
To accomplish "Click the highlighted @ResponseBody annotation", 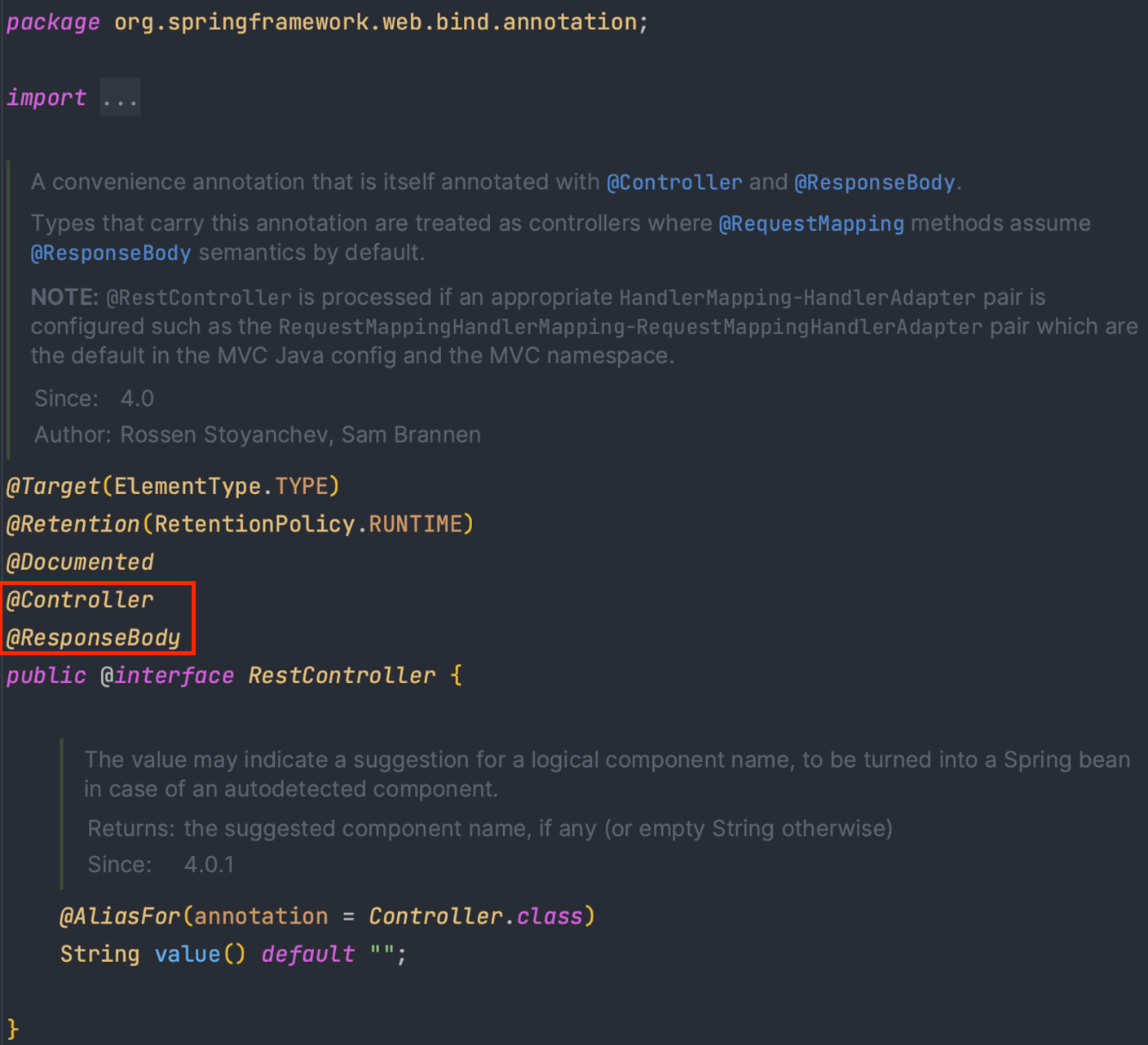I will click(93, 637).
